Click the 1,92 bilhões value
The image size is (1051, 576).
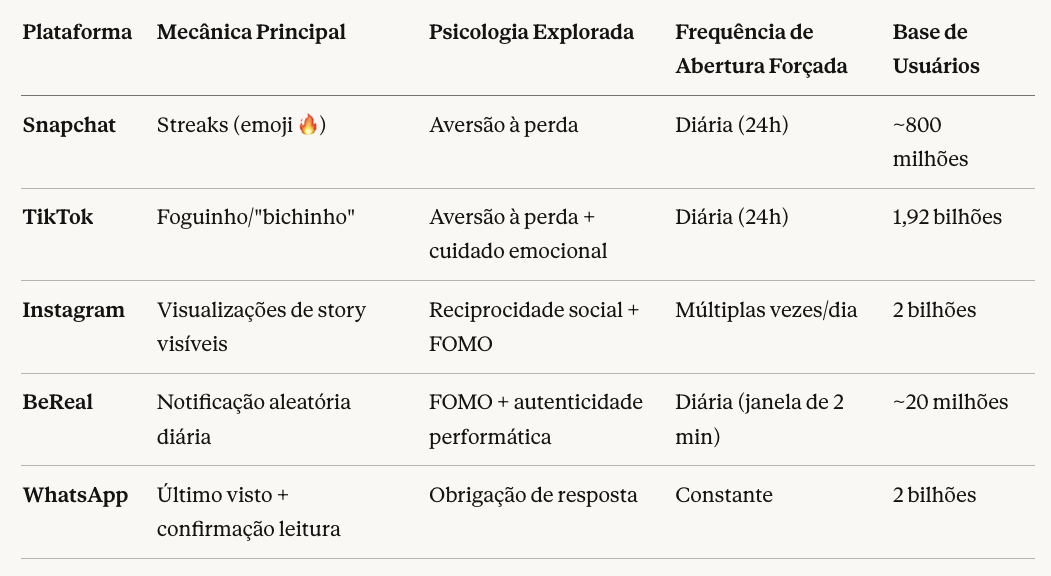click(947, 217)
